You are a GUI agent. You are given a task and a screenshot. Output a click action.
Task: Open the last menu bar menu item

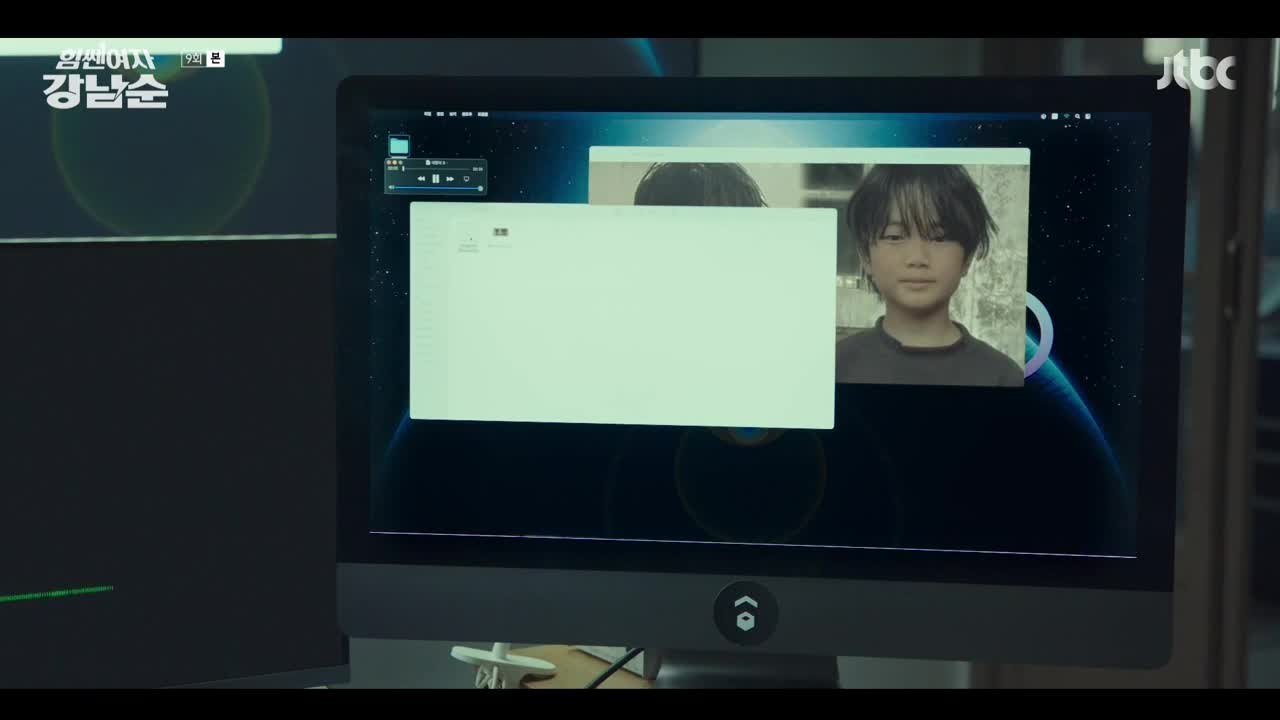point(483,115)
